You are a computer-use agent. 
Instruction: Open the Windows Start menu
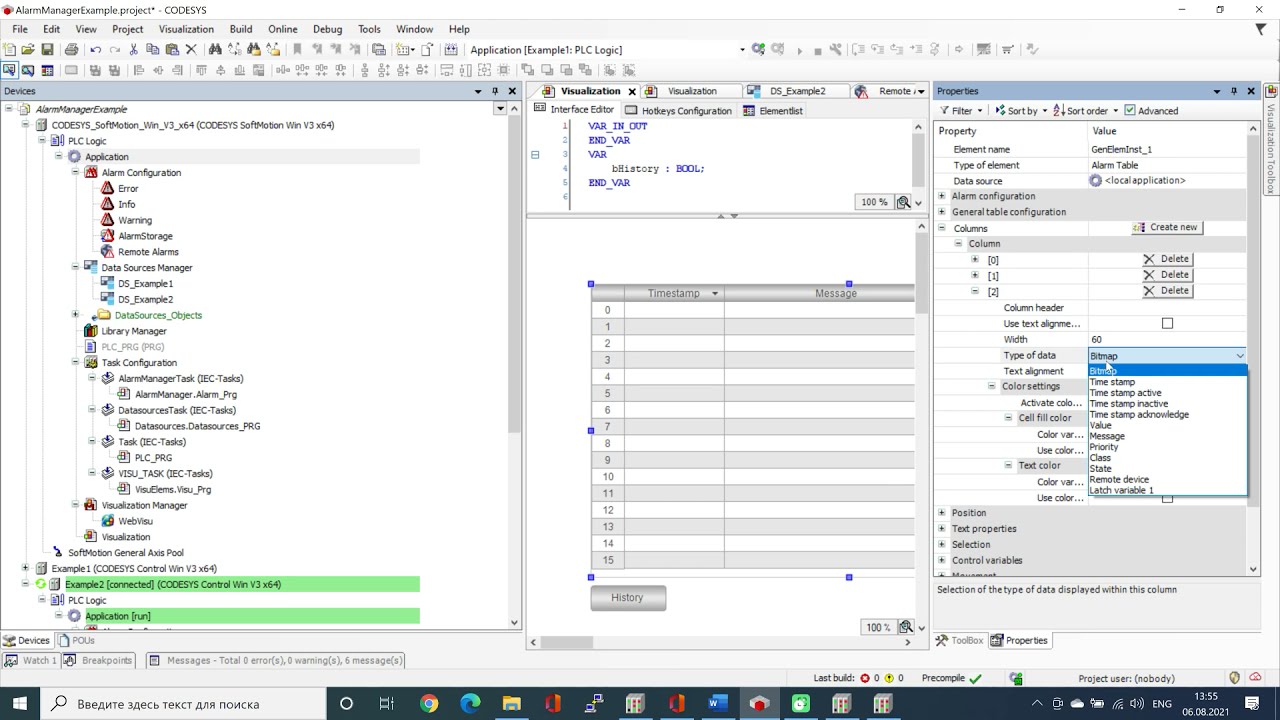click(20, 704)
